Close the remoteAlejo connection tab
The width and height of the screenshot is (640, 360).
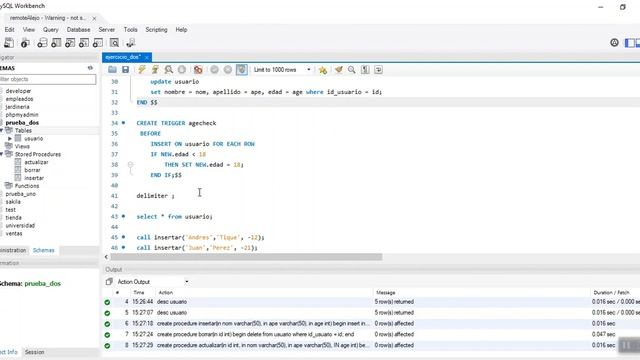[x=94, y=18]
